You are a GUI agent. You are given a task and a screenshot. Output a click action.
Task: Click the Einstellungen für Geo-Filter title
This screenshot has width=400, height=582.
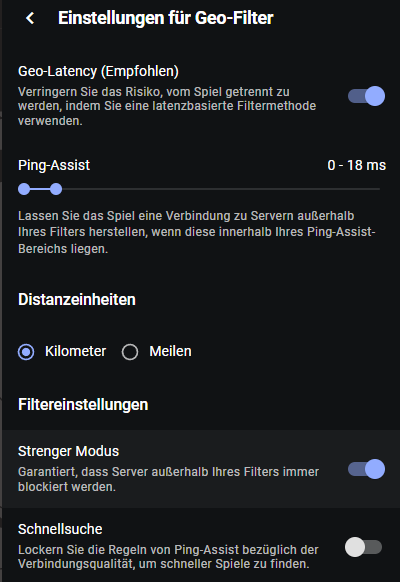tap(166, 18)
